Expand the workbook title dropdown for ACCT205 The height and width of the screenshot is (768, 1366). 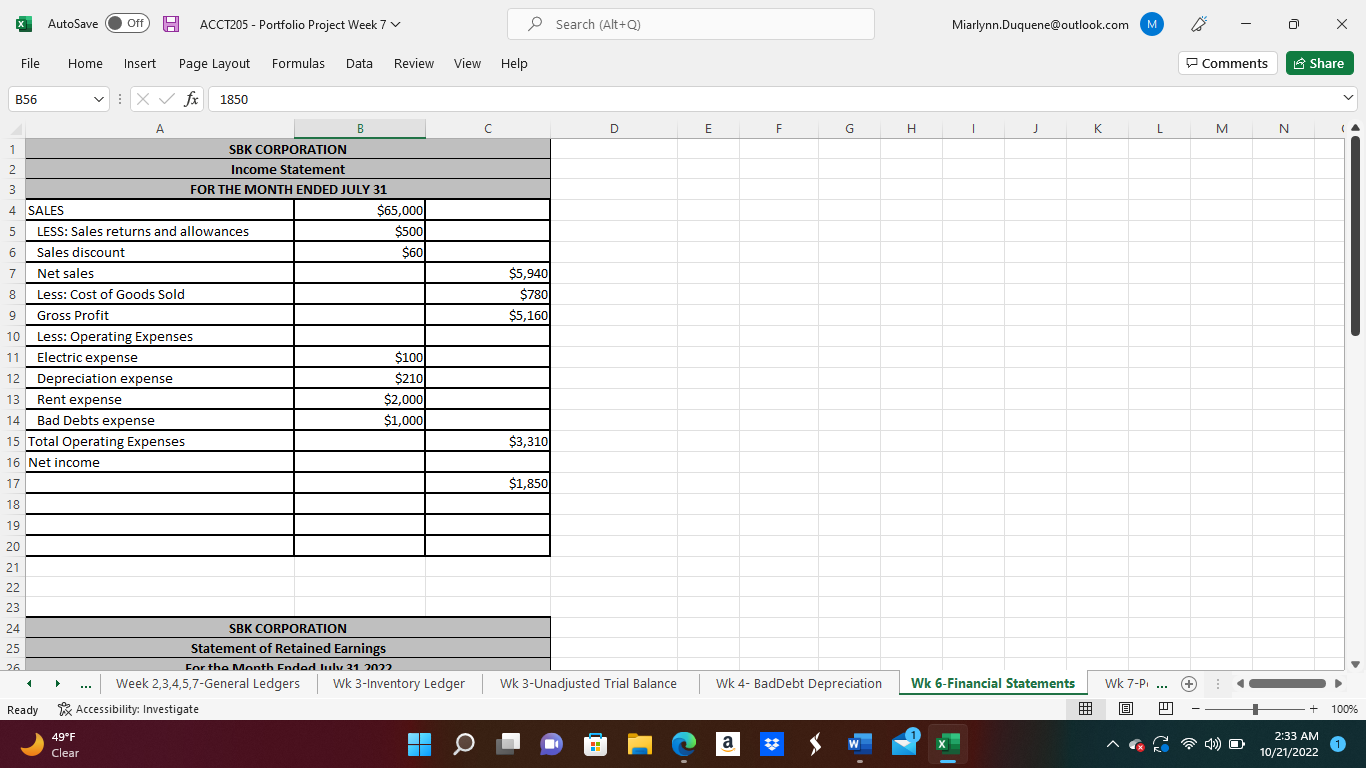(393, 24)
